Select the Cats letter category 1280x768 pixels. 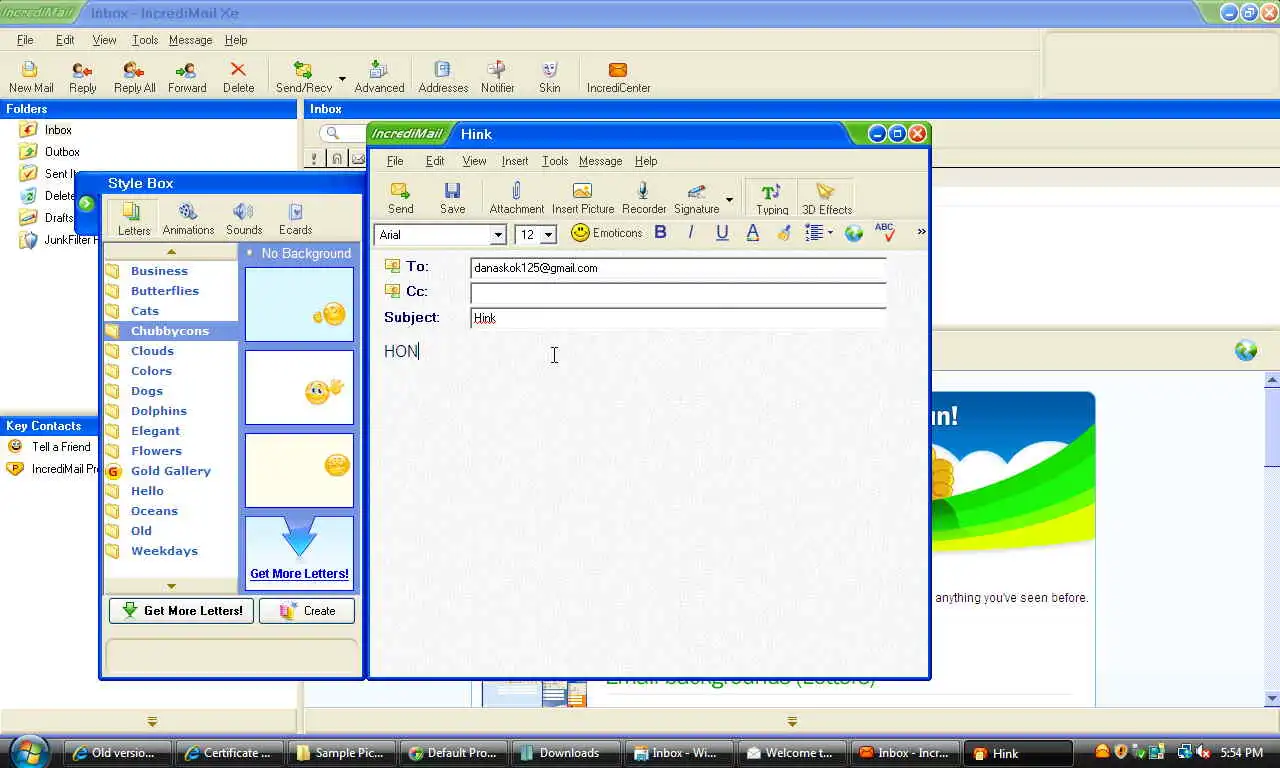pyautogui.click(x=145, y=311)
